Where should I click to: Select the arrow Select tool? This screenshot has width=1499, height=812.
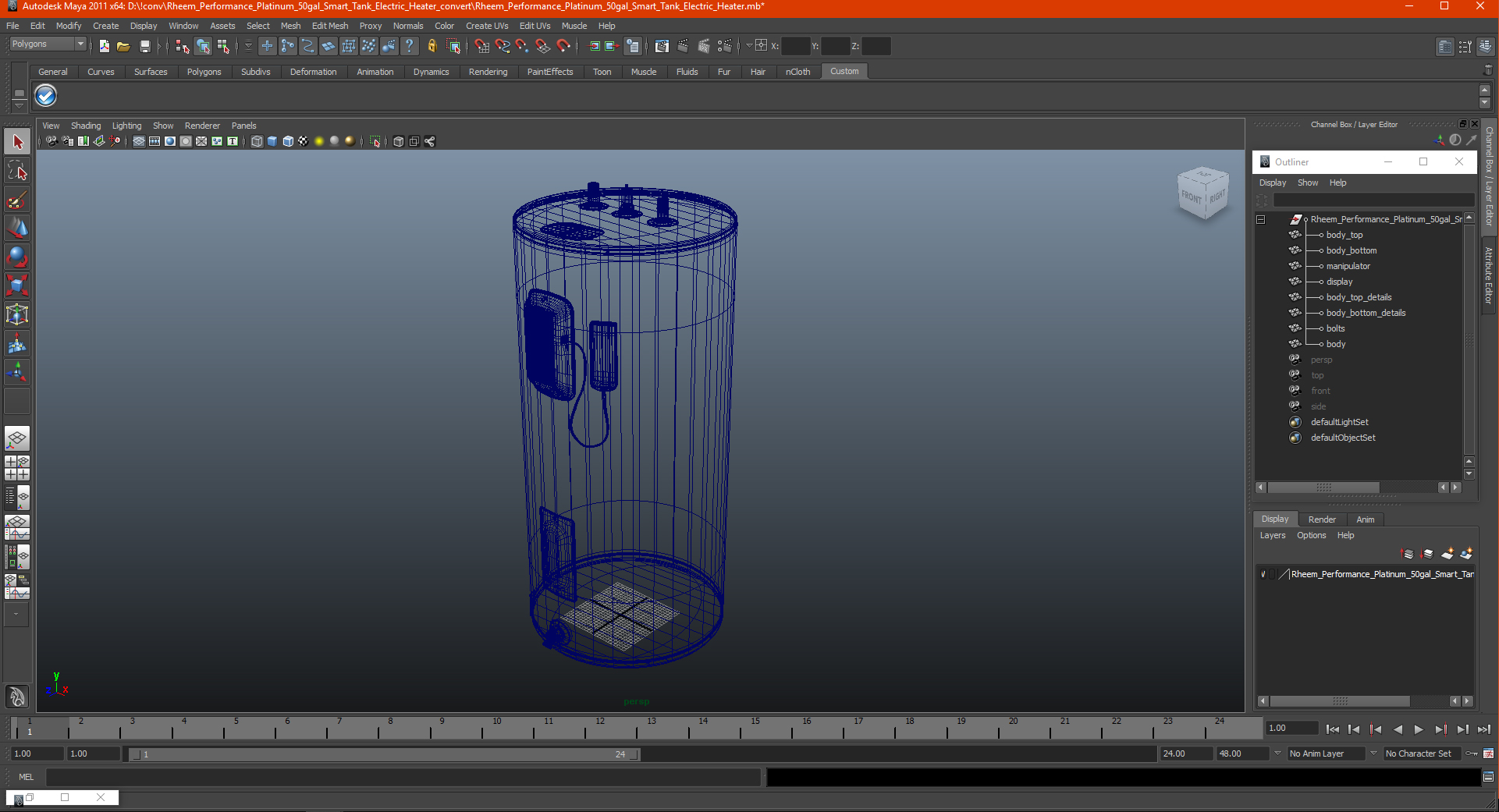(17, 141)
